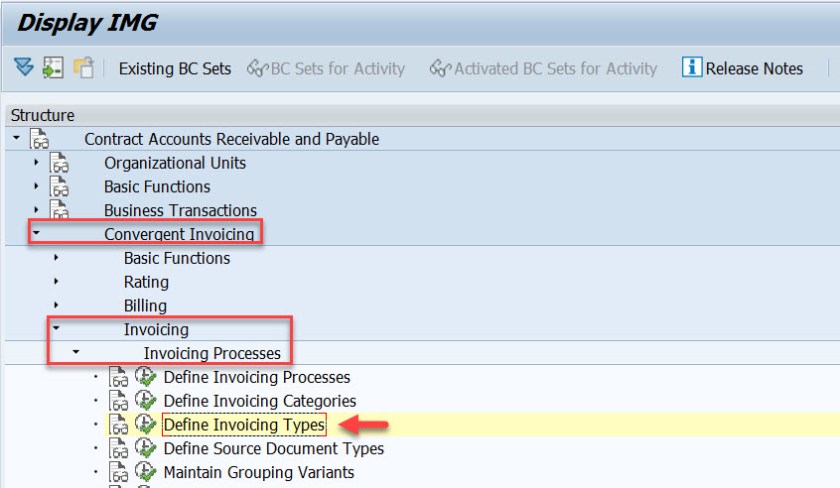Expand the Billing node
This screenshot has width=840, height=488.
click(x=57, y=306)
